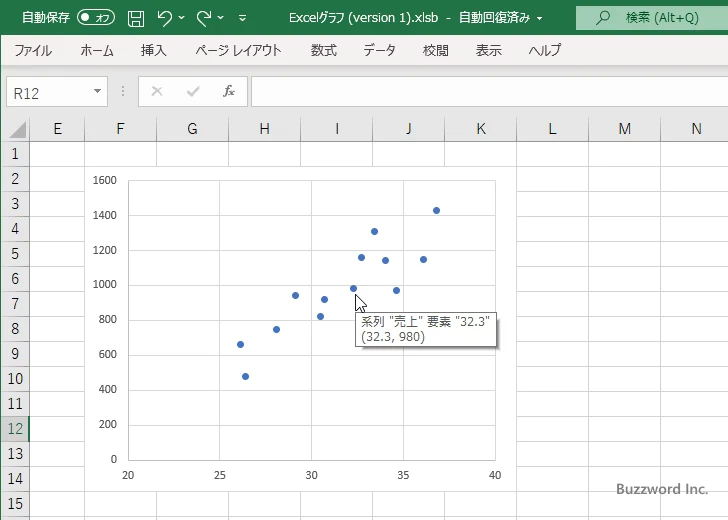Click the horizontal axis label 25
728x520 pixels.
(220, 475)
